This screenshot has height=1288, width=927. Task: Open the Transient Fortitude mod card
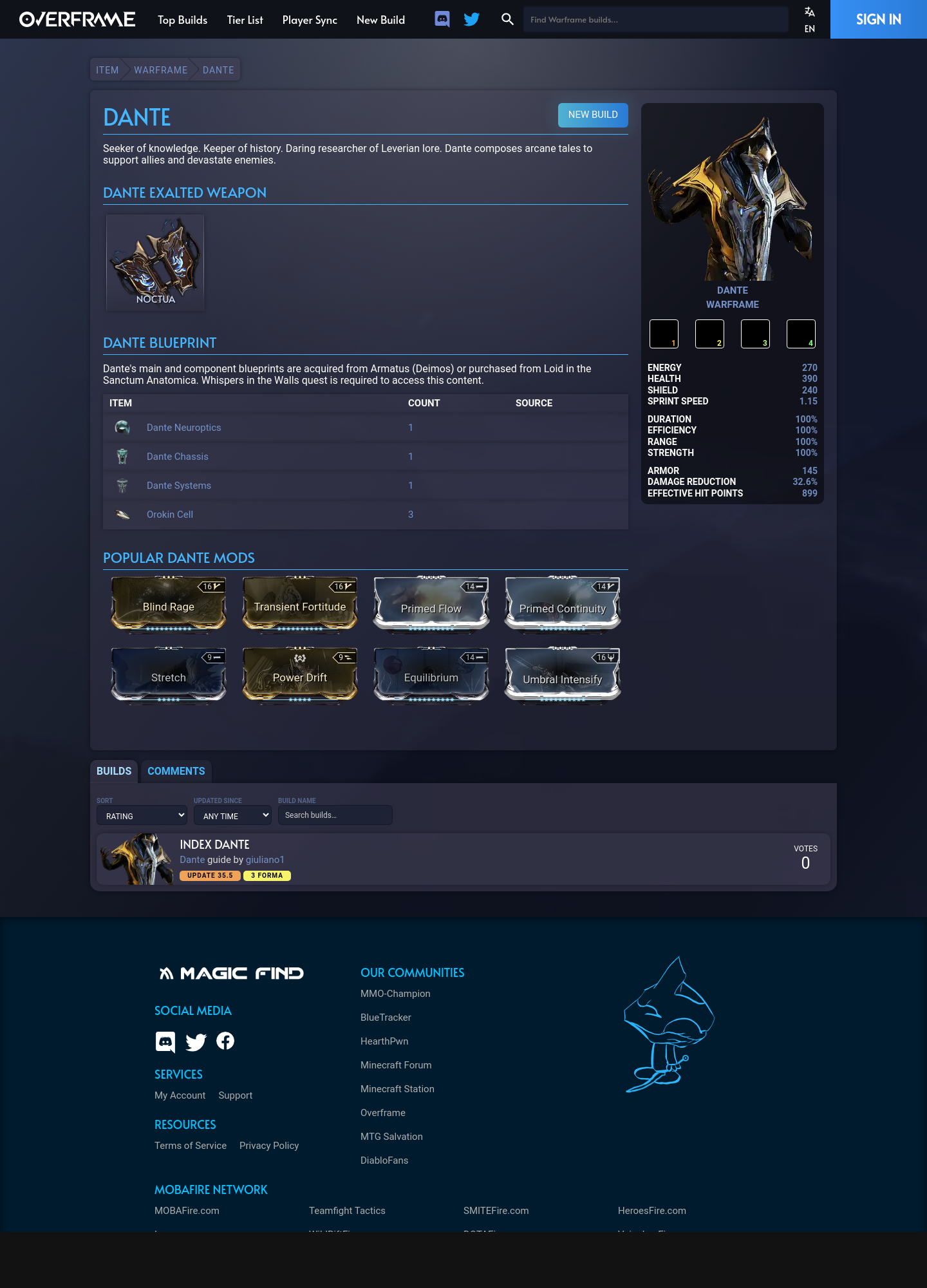tap(300, 604)
